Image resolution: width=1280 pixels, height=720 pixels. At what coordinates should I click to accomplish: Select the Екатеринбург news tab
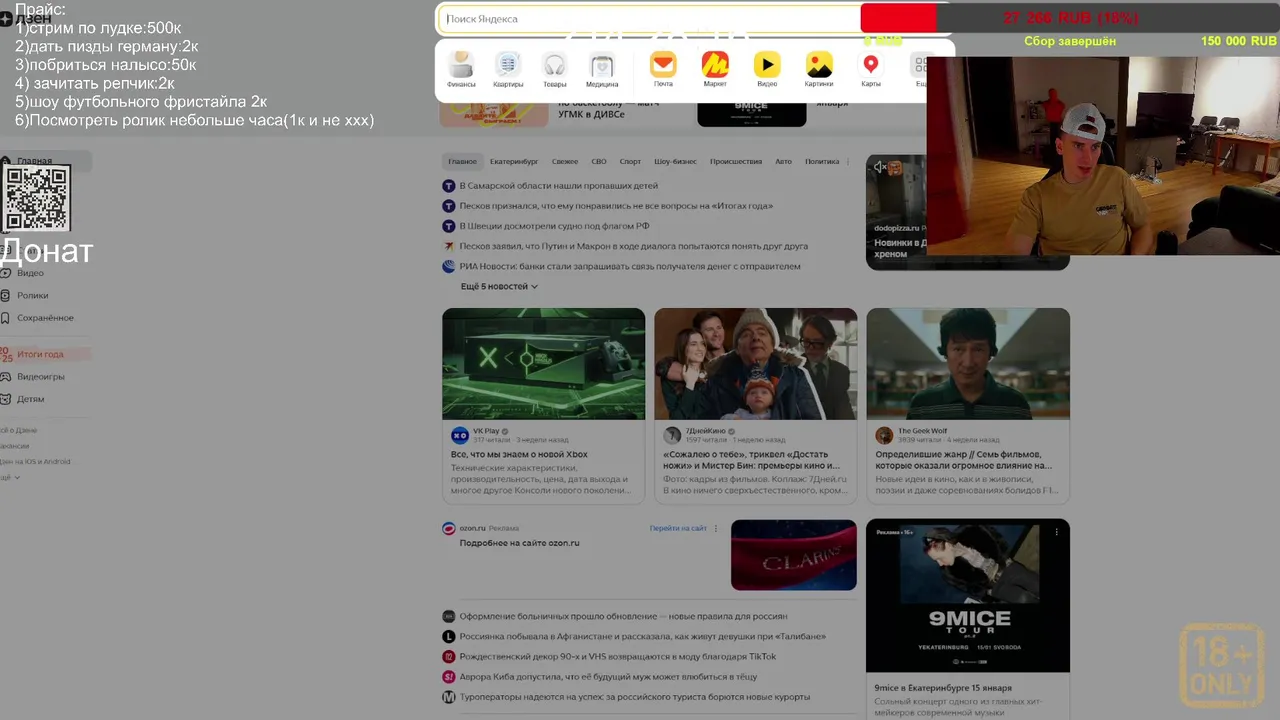(514, 161)
